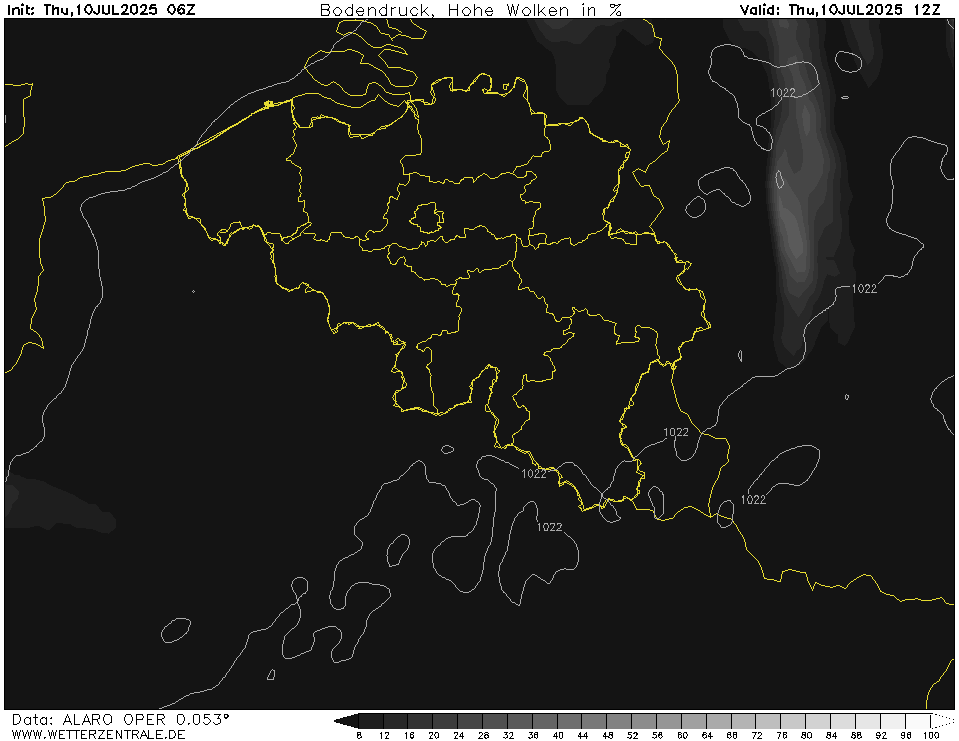959x741 pixels.
Task: Click the "60" legend value
Action: (682, 735)
